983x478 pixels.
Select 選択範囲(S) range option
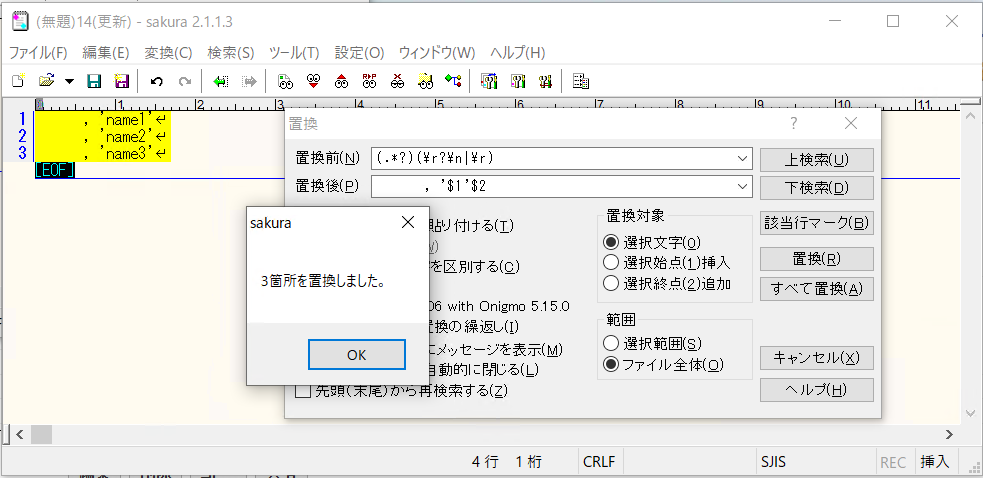652,343
